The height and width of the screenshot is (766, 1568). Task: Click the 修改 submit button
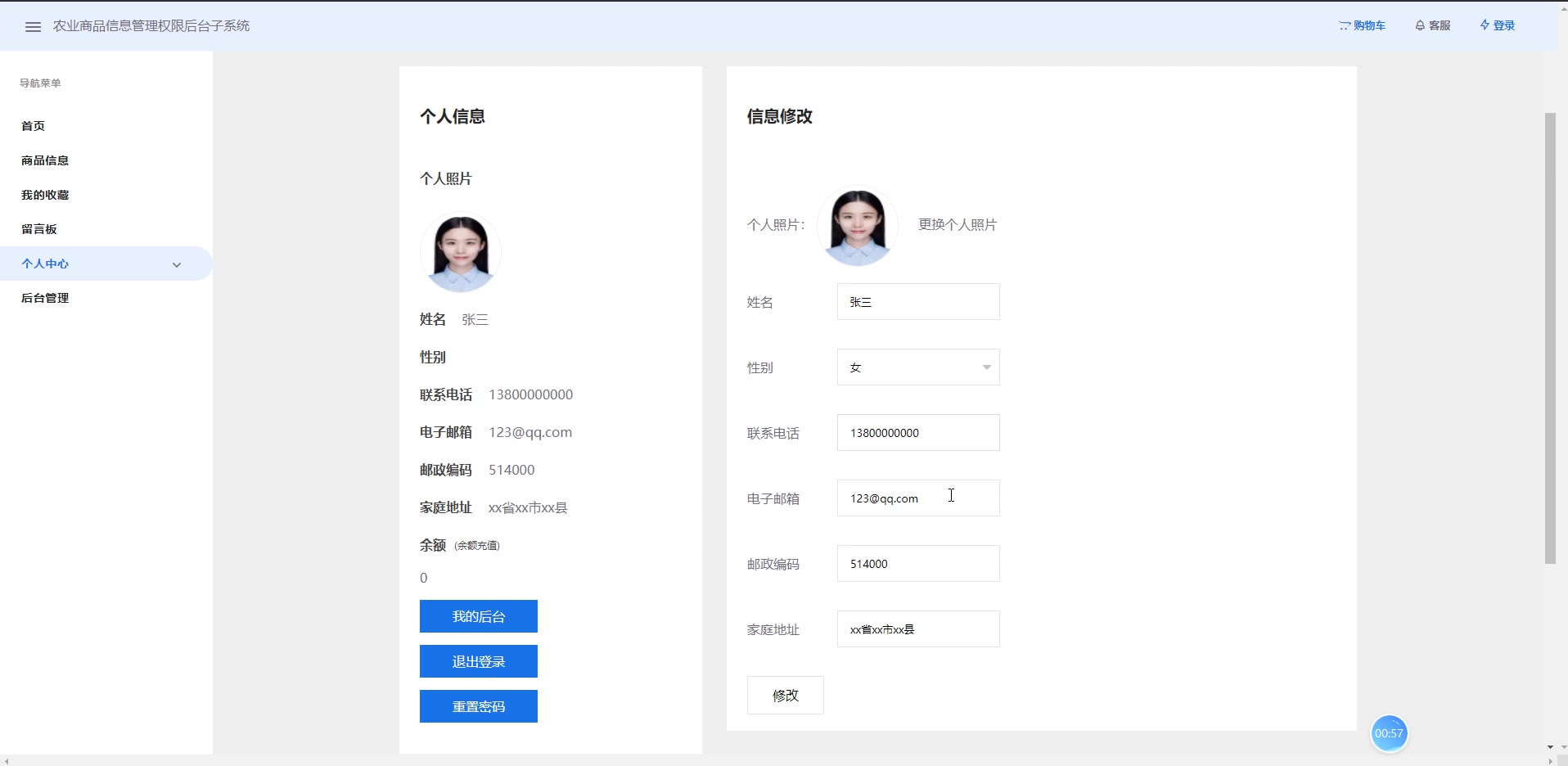[786, 696]
